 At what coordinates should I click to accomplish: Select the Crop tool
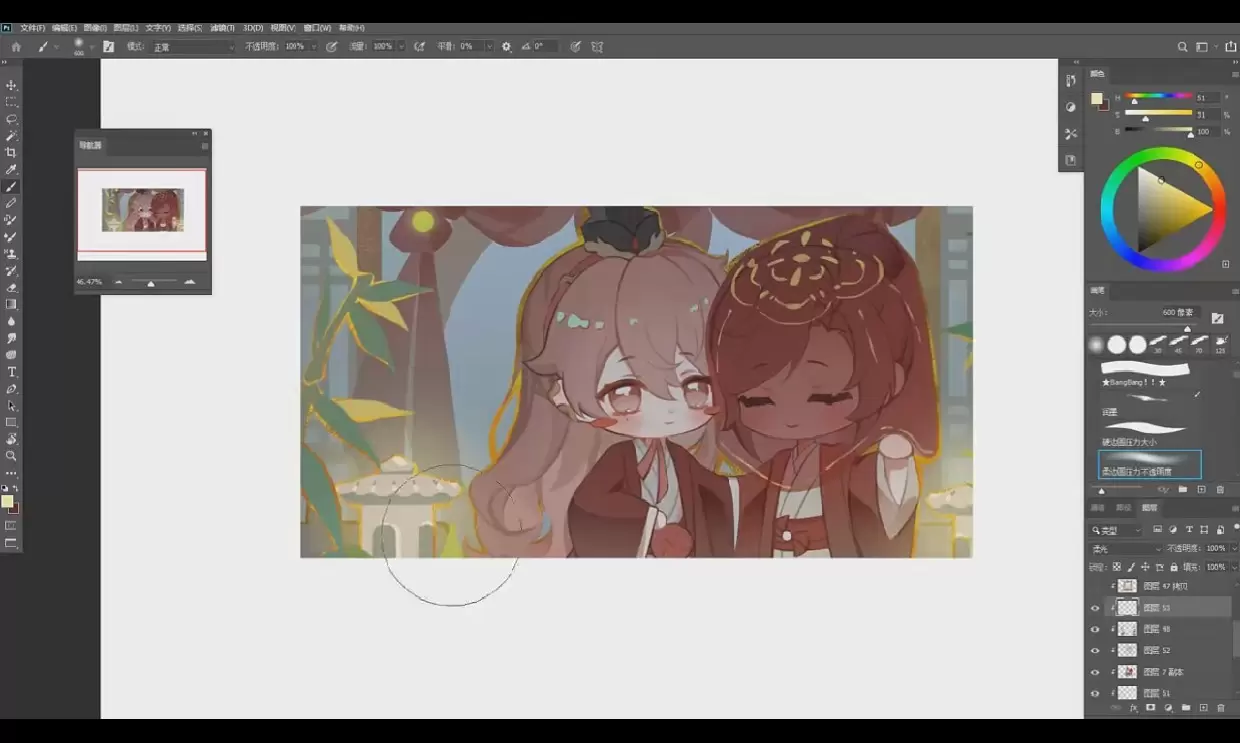pyautogui.click(x=11, y=152)
